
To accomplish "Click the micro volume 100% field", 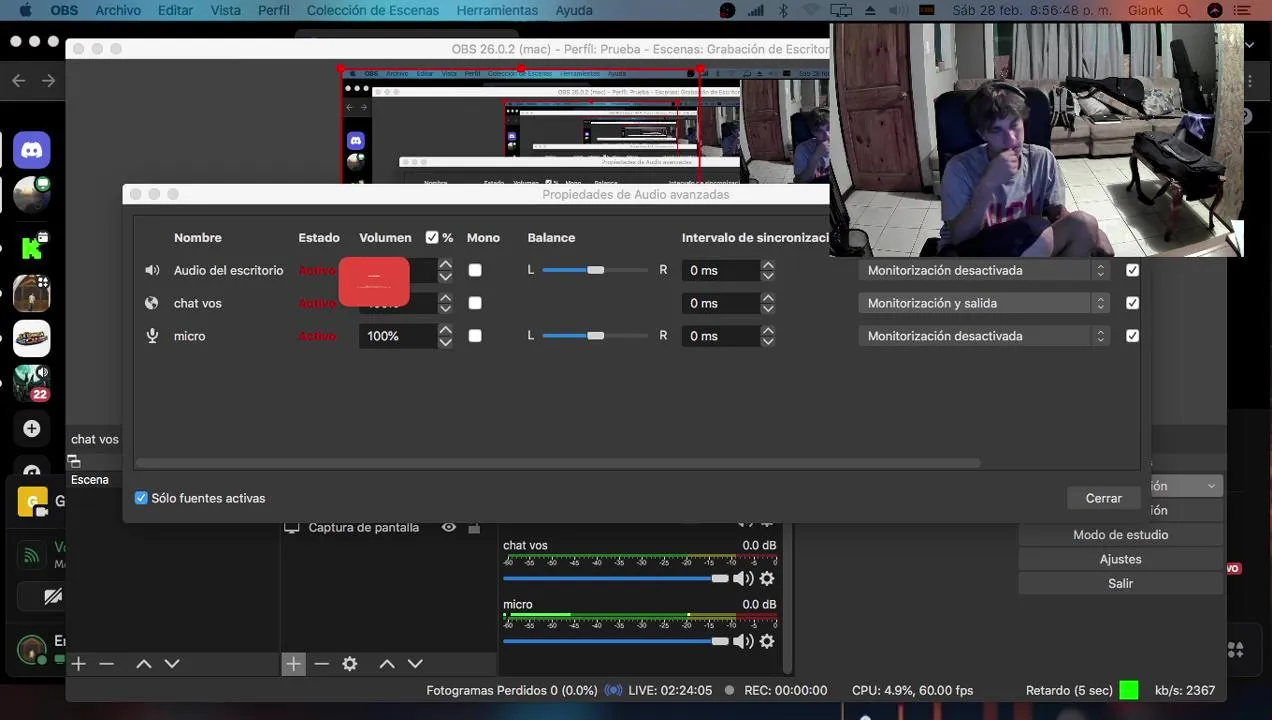I will [x=398, y=336].
